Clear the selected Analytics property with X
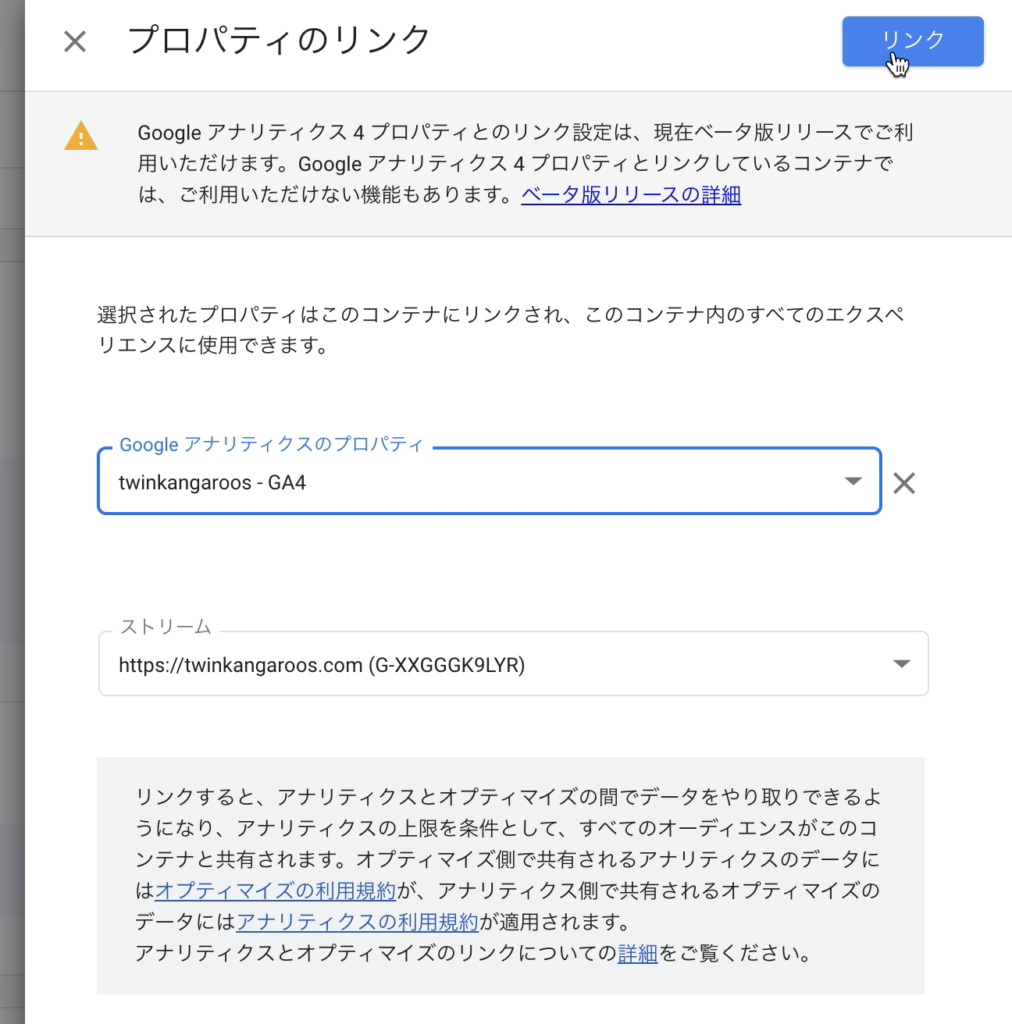1012x1024 pixels. 904,483
